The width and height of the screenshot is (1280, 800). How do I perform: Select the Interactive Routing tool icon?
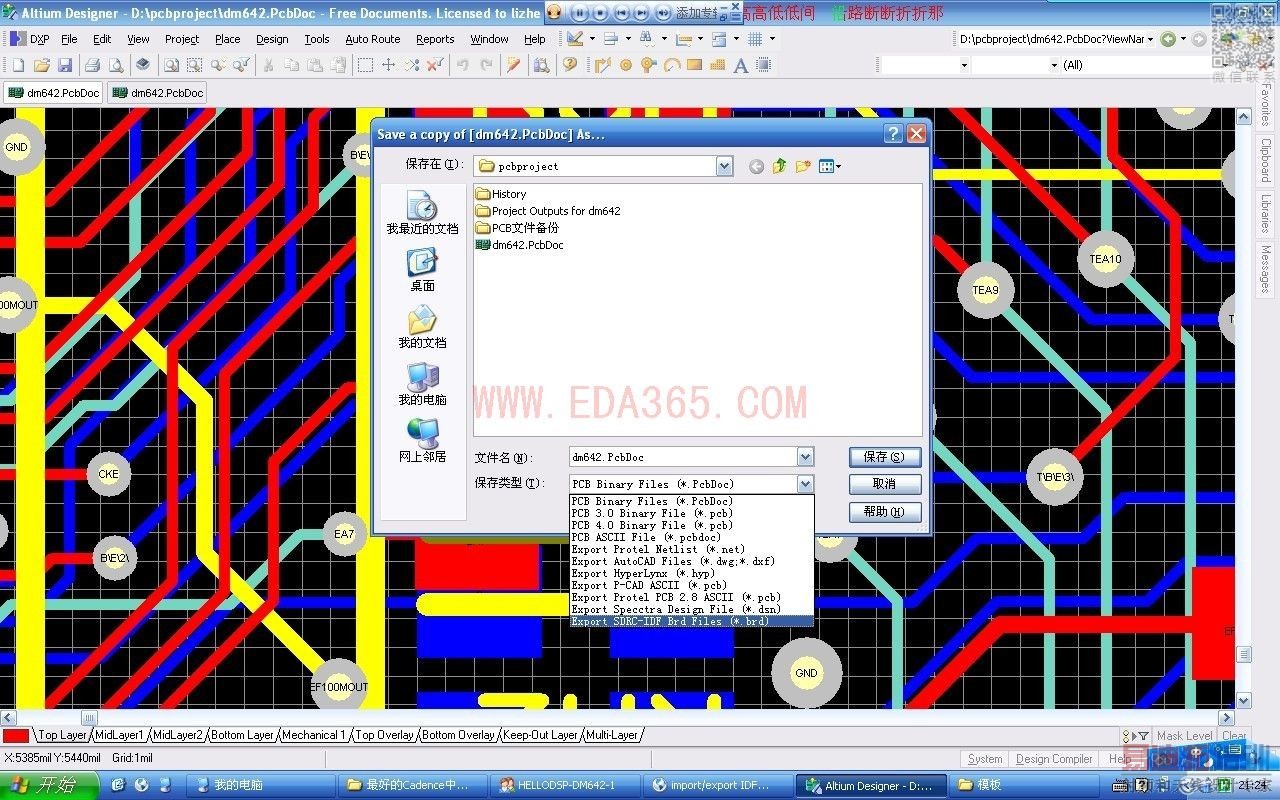click(602, 65)
